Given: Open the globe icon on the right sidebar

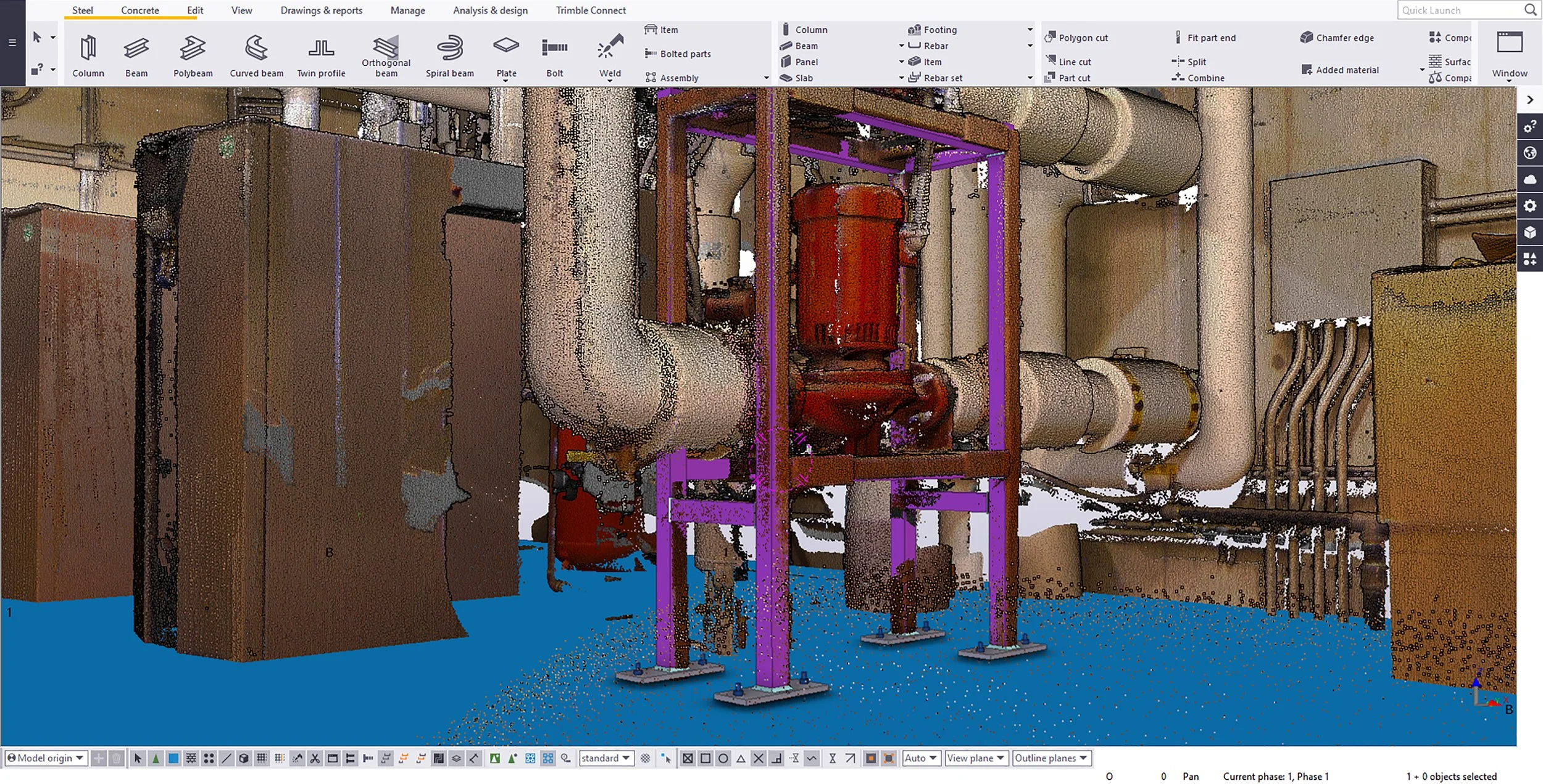Looking at the screenshot, I should pos(1531,152).
